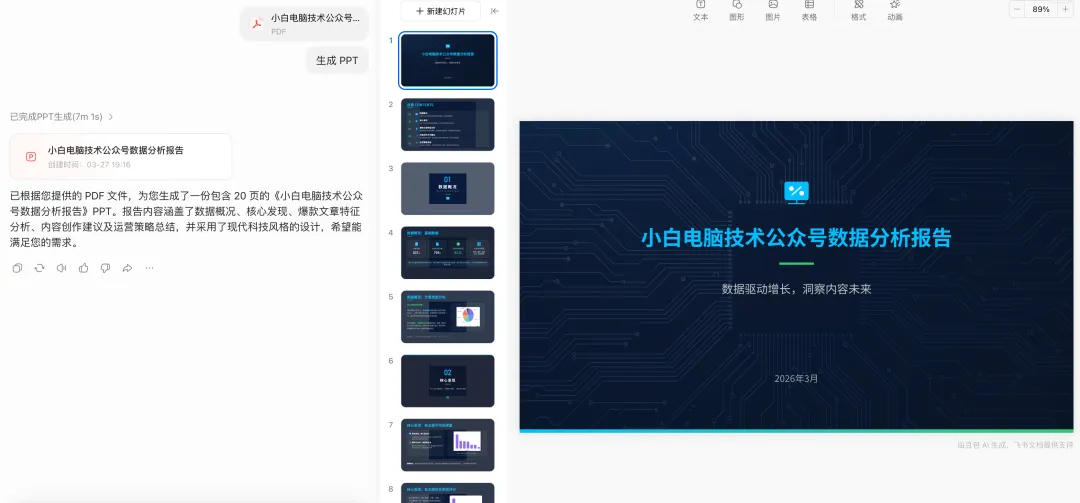This screenshot has height=503, width=1080.
Task: Select slide 7 thumbnail with bar chart
Action: [448, 444]
